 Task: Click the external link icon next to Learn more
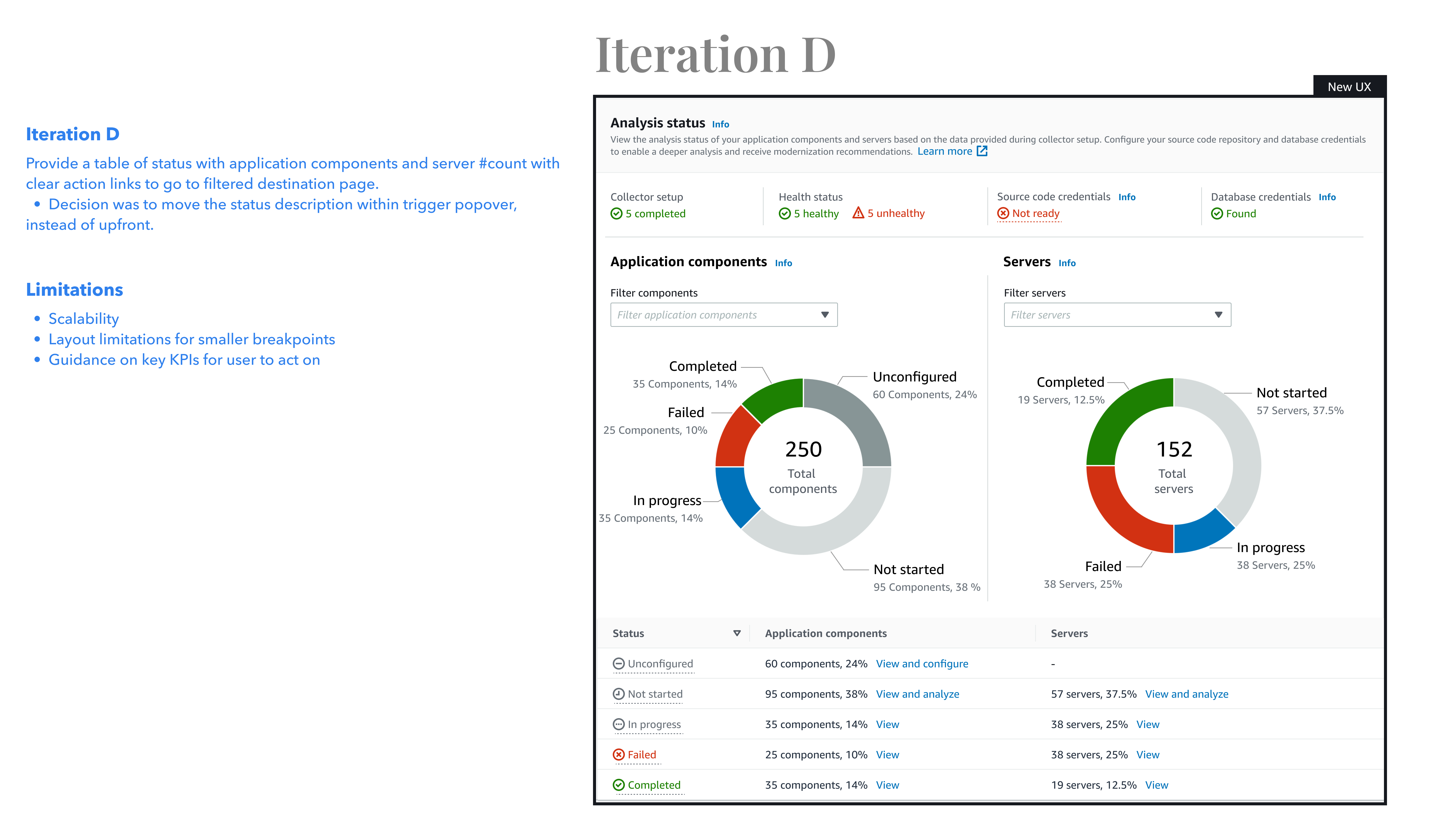coord(982,151)
